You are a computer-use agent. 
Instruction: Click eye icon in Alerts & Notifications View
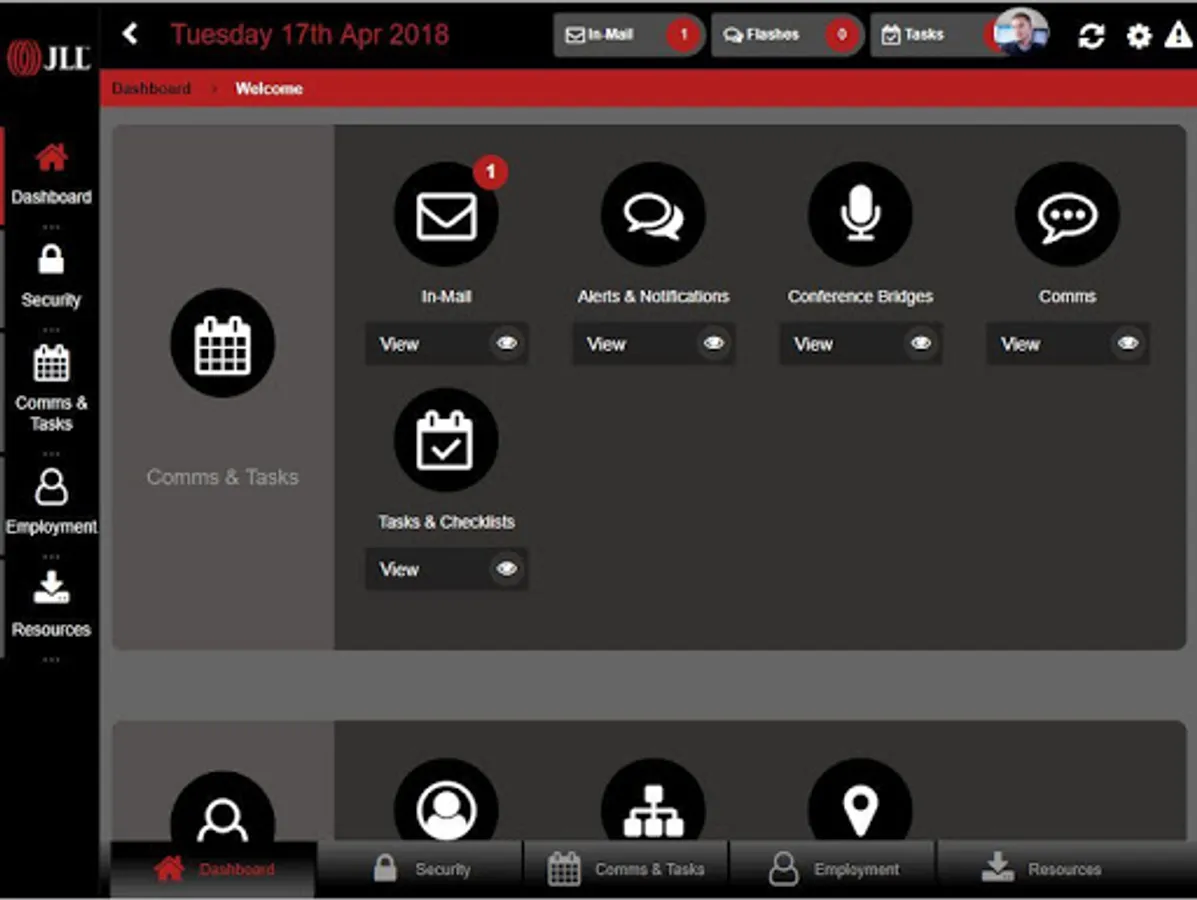coord(714,343)
